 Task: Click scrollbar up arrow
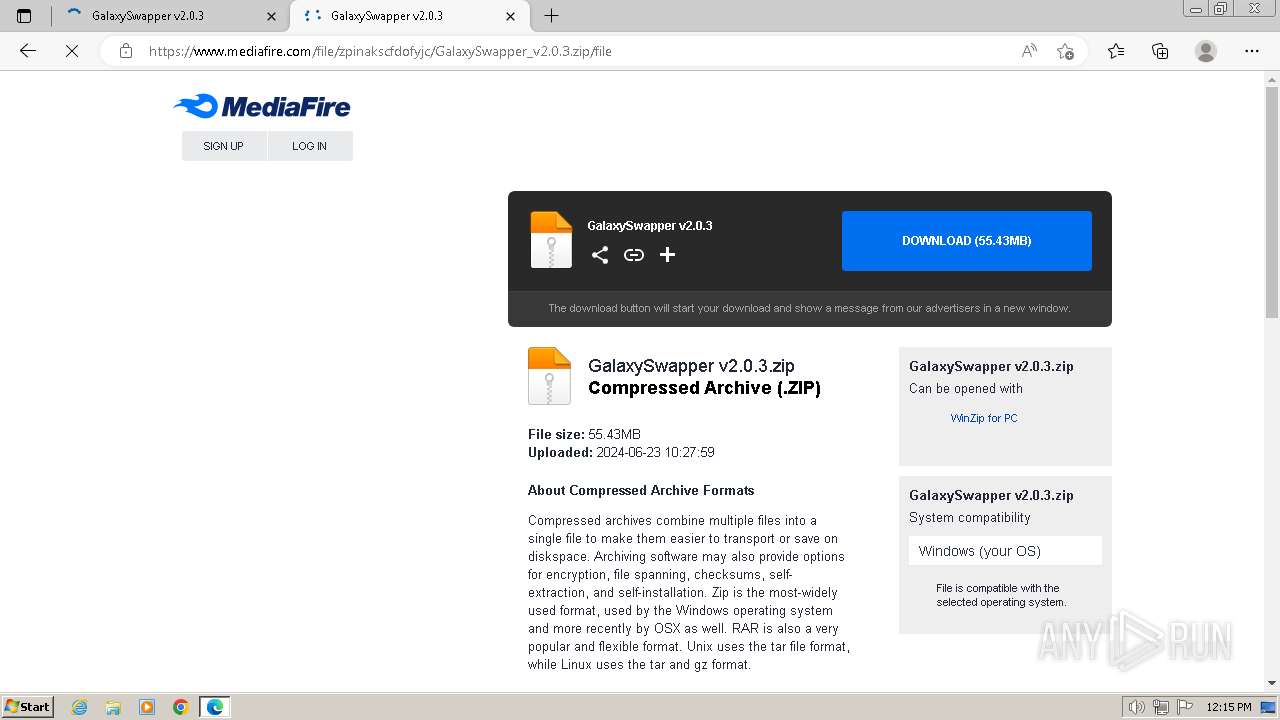point(1272,79)
